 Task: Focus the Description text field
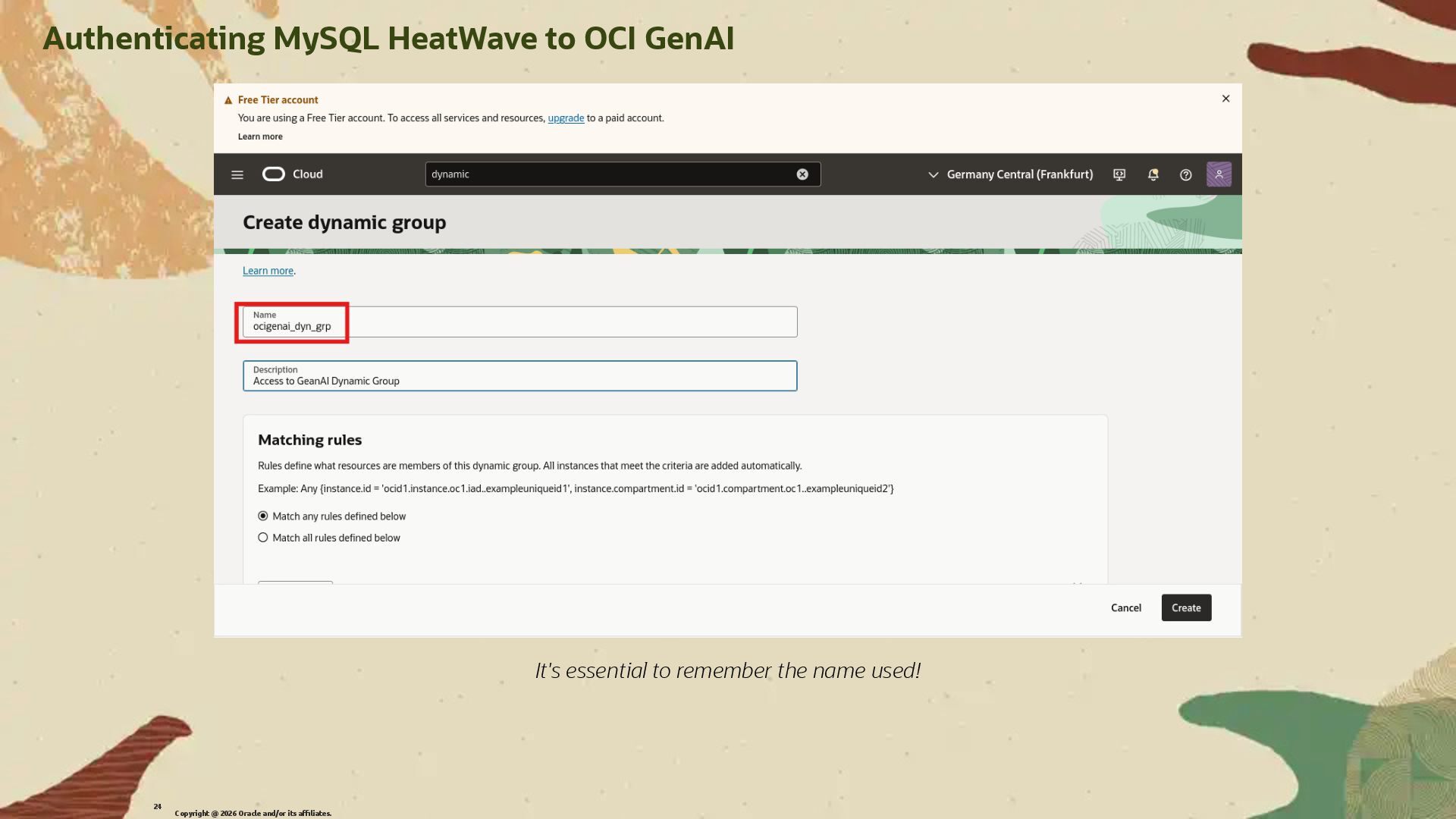coord(519,378)
